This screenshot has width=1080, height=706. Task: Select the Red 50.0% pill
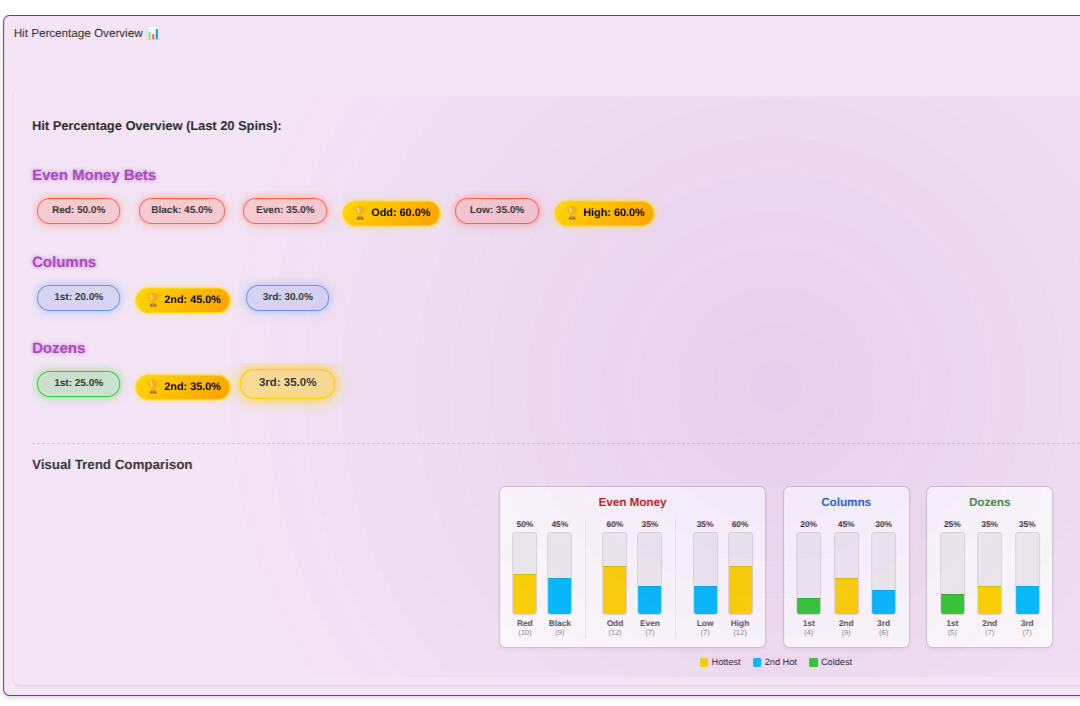78,211
